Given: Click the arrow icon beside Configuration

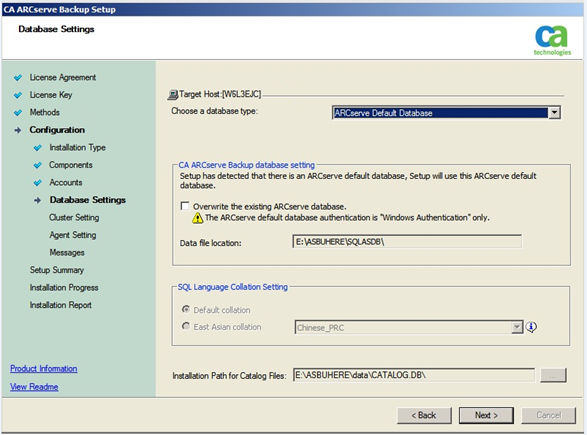Looking at the screenshot, I should [18, 130].
